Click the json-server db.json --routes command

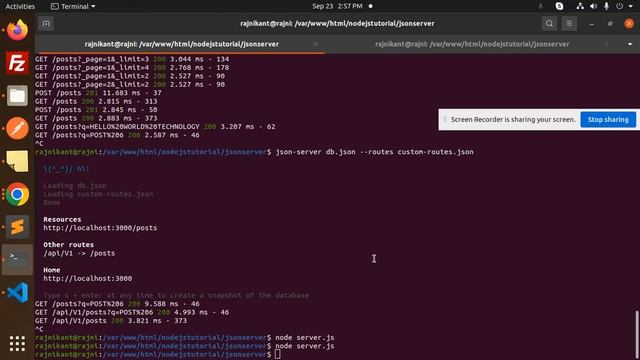pos(374,152)
